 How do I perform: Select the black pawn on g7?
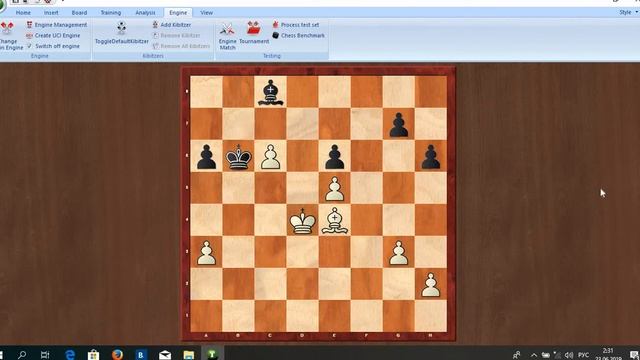[398, 124]
